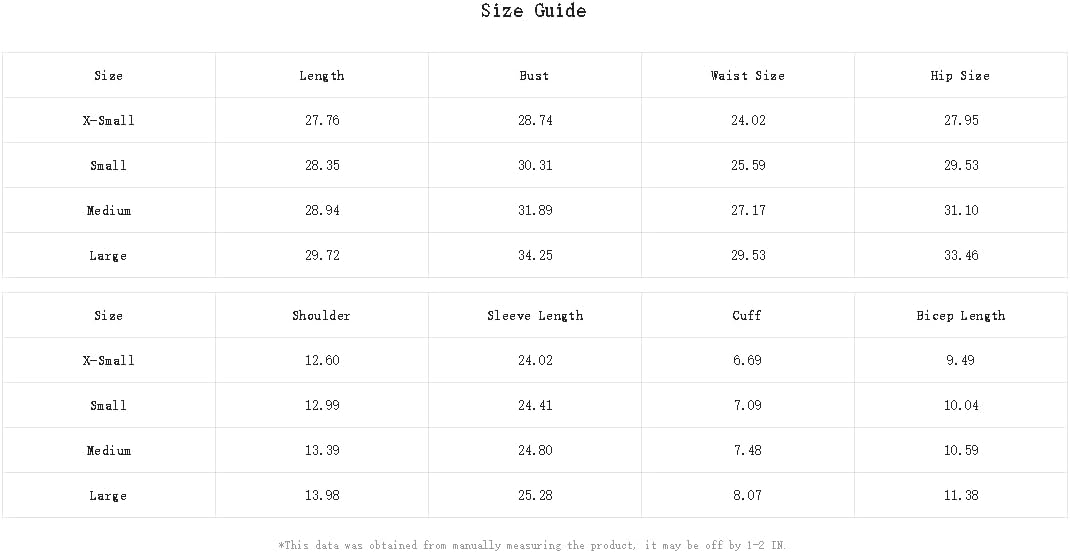Click the manual measurement disclaimer note
The width and height of the screenshot is (1070, 553).
click(x=532, y=545)
